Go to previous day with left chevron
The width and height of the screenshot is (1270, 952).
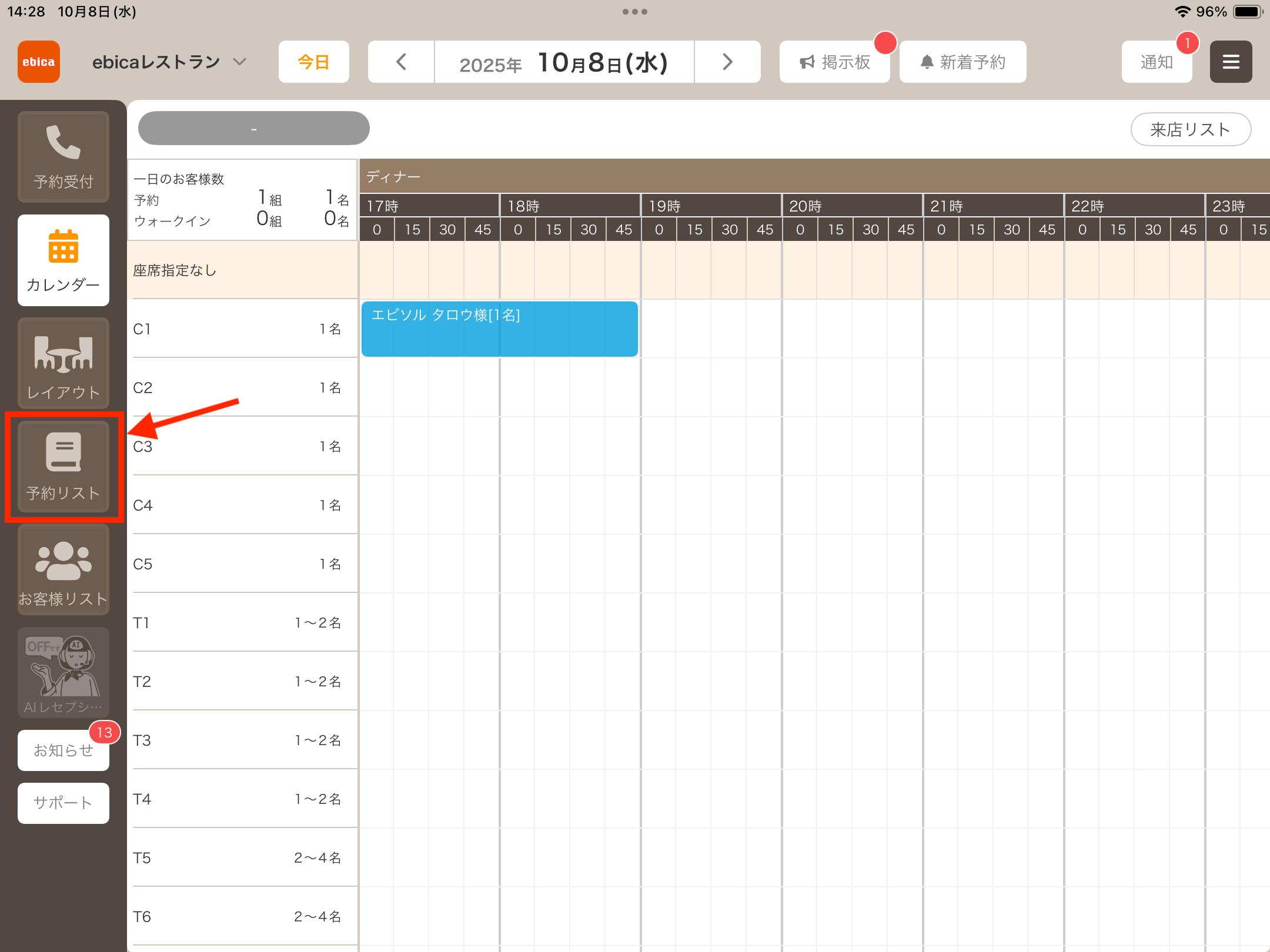click(401, 62)
